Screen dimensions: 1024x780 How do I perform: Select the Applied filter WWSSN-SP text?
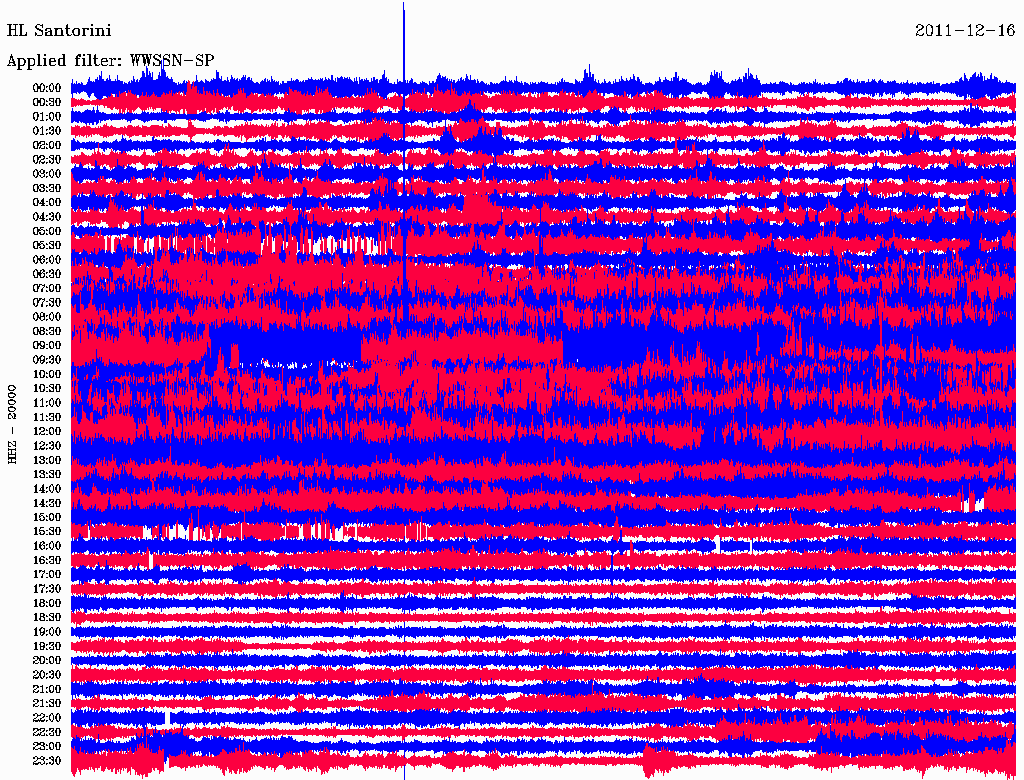coord(110,61)
